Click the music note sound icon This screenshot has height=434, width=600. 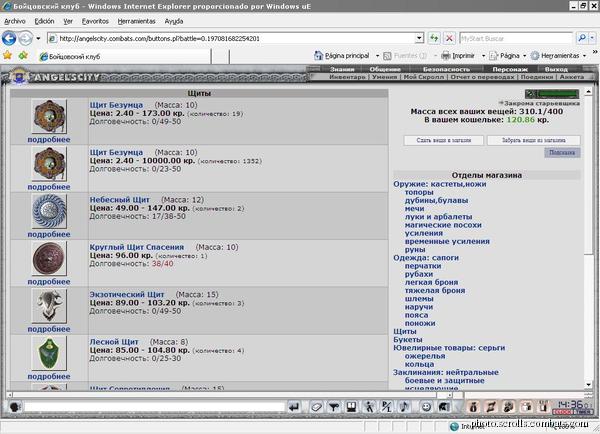[405, 407]
